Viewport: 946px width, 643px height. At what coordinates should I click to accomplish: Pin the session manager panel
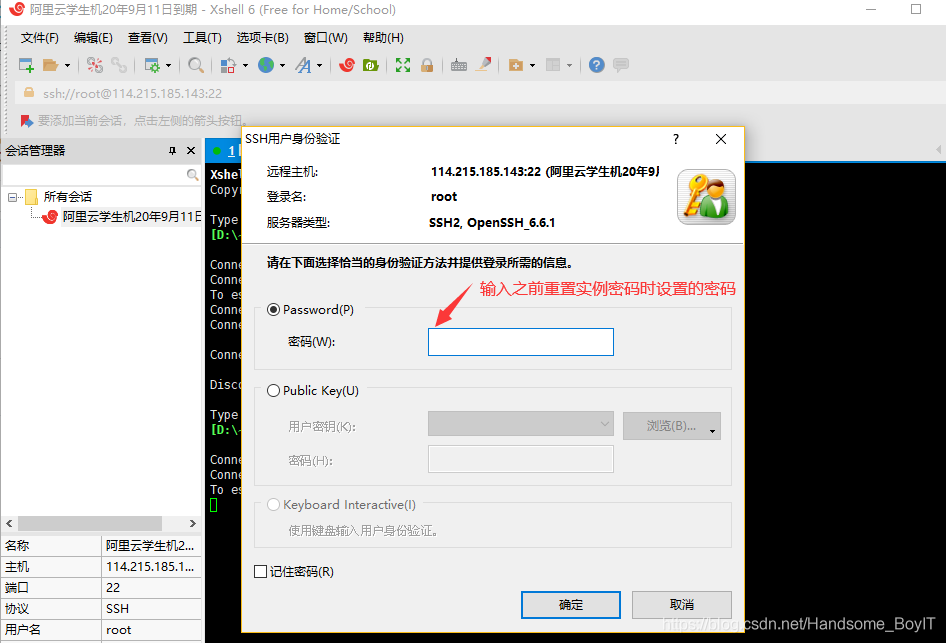(173, 151)
